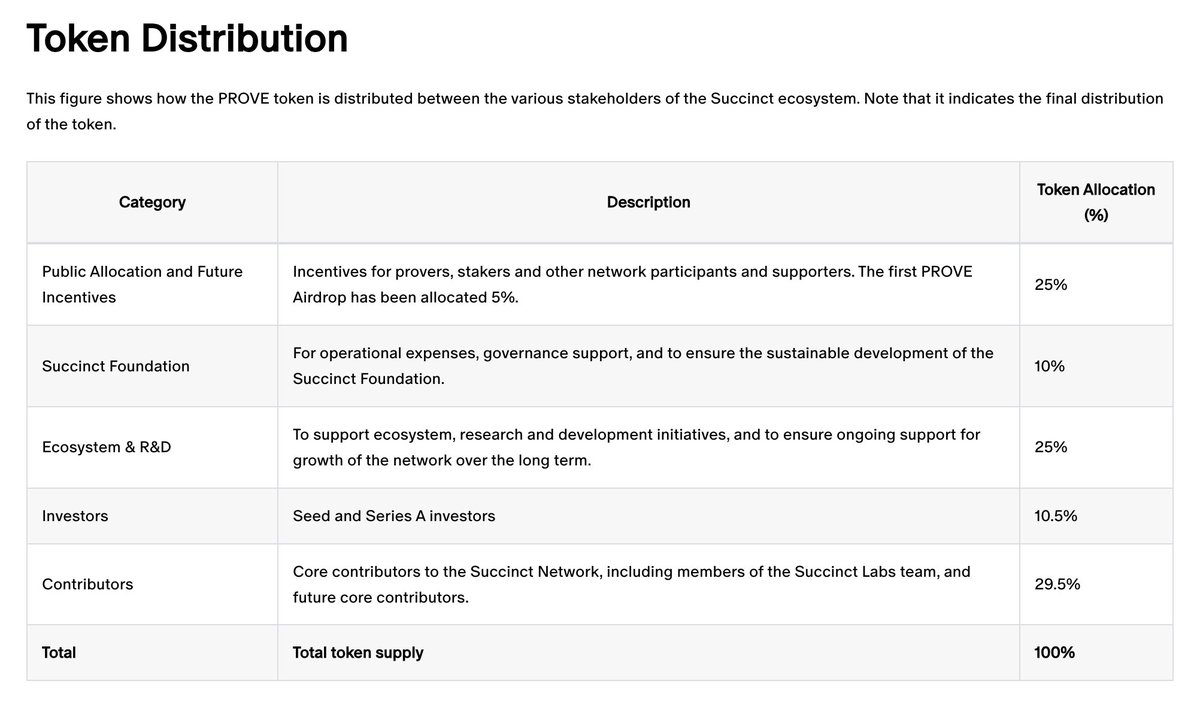Click the Token Allocation (%) column header

1096,202
